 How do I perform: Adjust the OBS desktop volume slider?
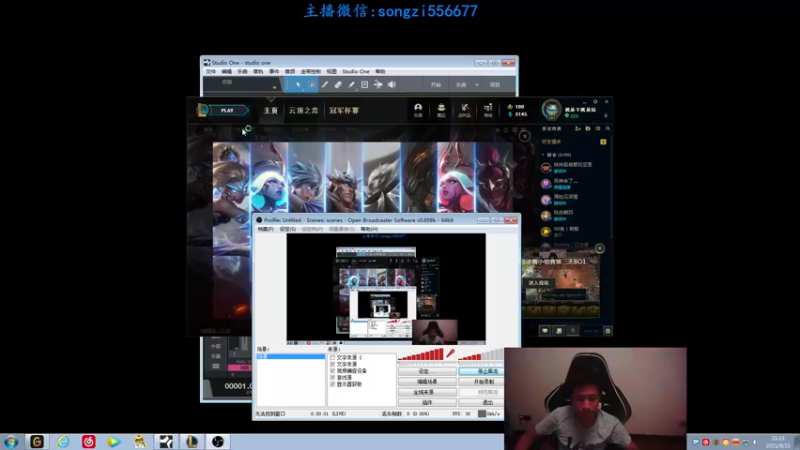point(481,355)
